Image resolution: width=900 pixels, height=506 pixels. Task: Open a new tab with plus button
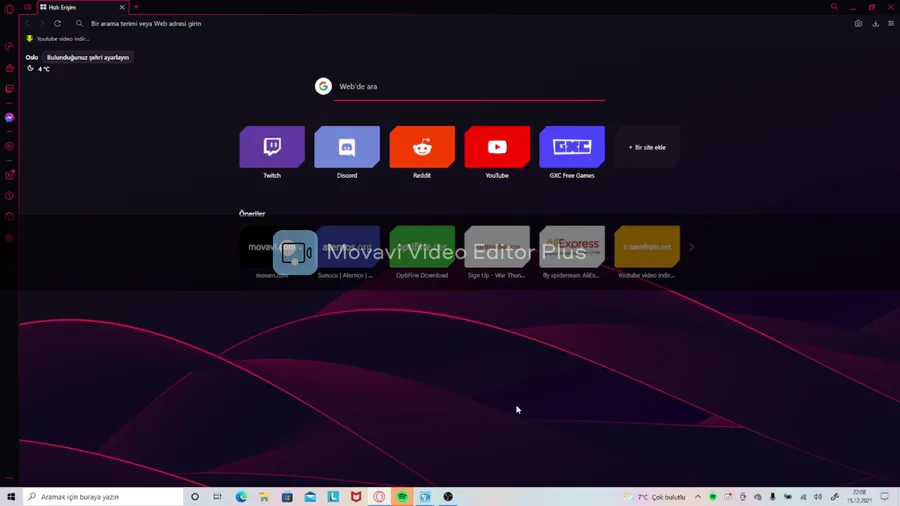point(137,7)
